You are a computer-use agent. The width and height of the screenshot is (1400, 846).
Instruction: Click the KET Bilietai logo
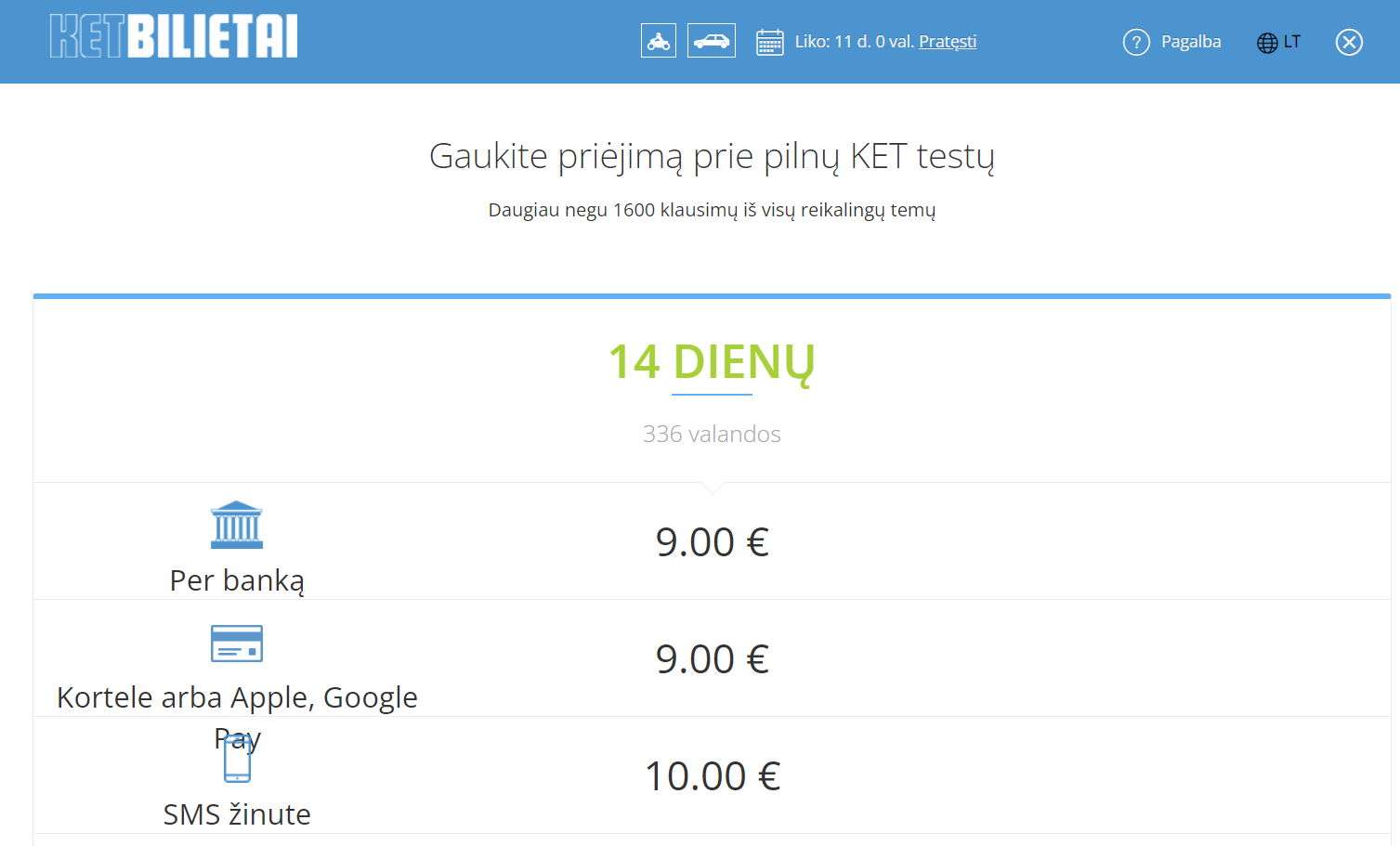(174, 37)
